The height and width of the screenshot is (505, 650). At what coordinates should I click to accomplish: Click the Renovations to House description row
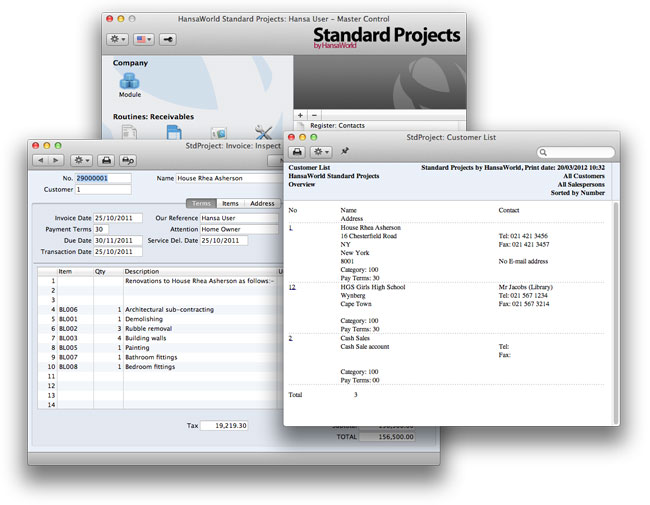pyautogui.click(x=160, y=281)
